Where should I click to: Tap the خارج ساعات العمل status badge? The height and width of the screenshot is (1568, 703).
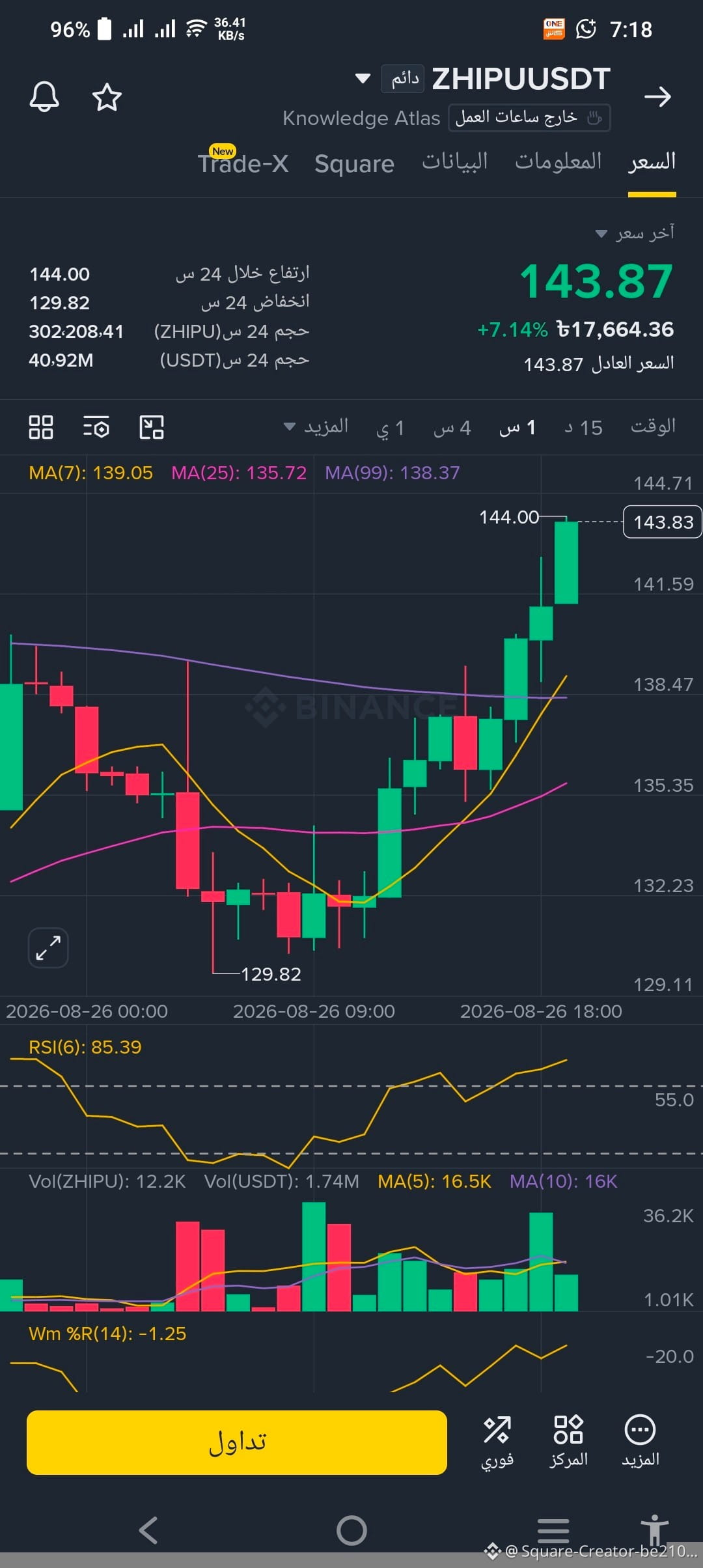(529, 118)
